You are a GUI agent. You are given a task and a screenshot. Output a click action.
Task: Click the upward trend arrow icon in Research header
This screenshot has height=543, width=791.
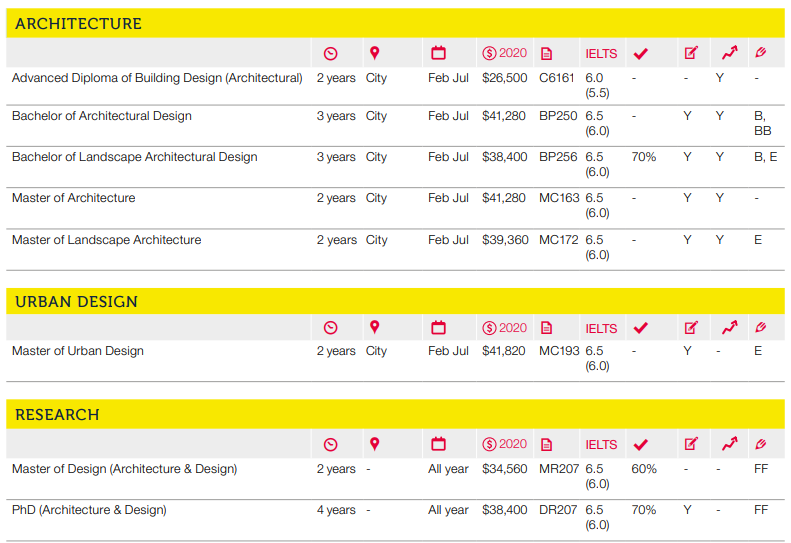pyautogui.click(x=729, y=444)
